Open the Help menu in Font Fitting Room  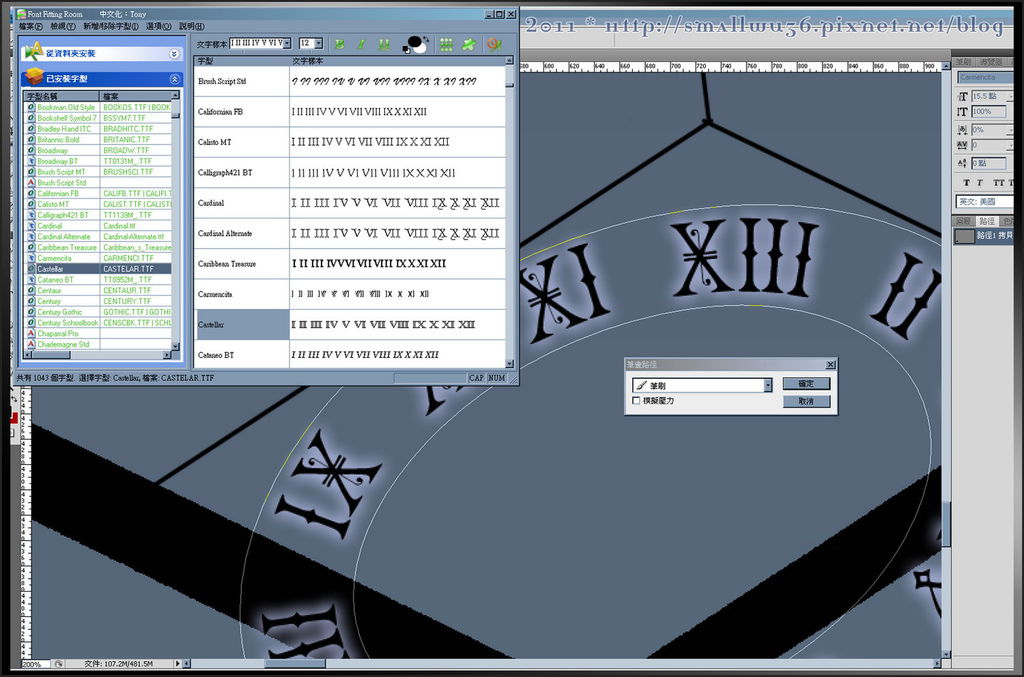pyautogui.click(x=191, y=26)
